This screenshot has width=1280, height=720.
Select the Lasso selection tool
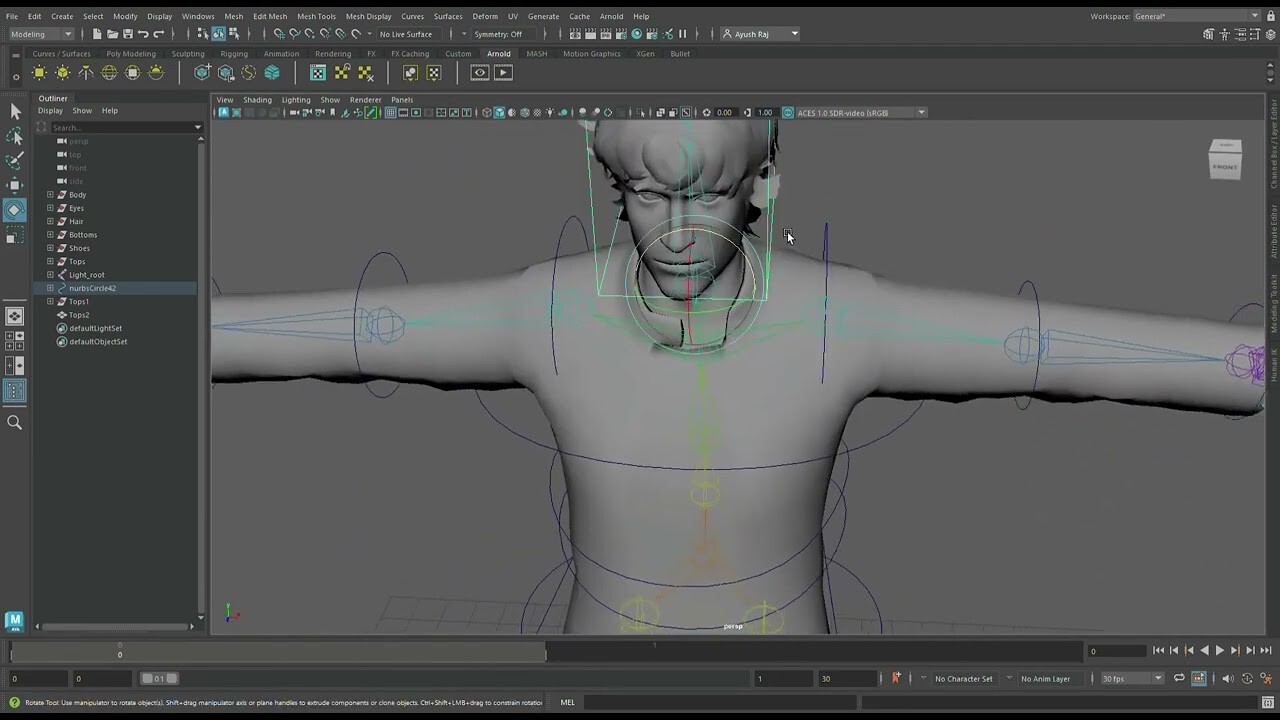[x=15, y=135]
